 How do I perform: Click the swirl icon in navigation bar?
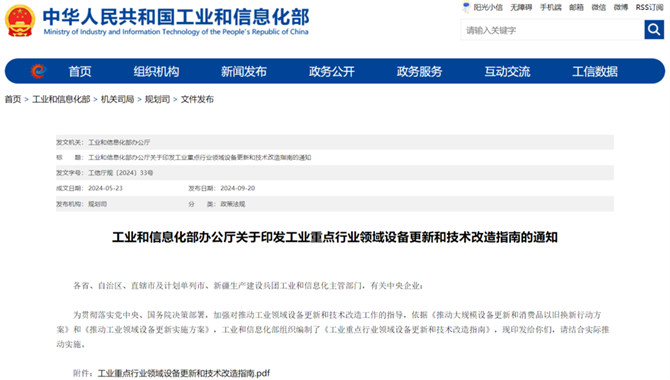[38, 71]
